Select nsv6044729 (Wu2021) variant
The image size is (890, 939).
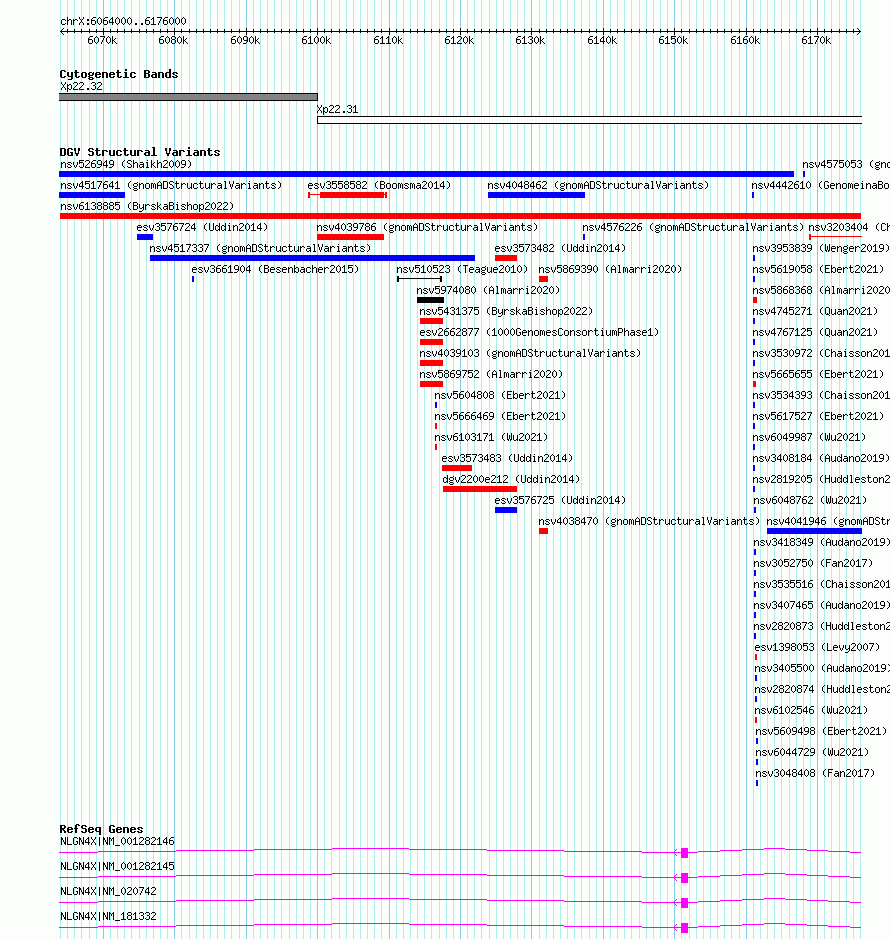[x=812, y=752]
